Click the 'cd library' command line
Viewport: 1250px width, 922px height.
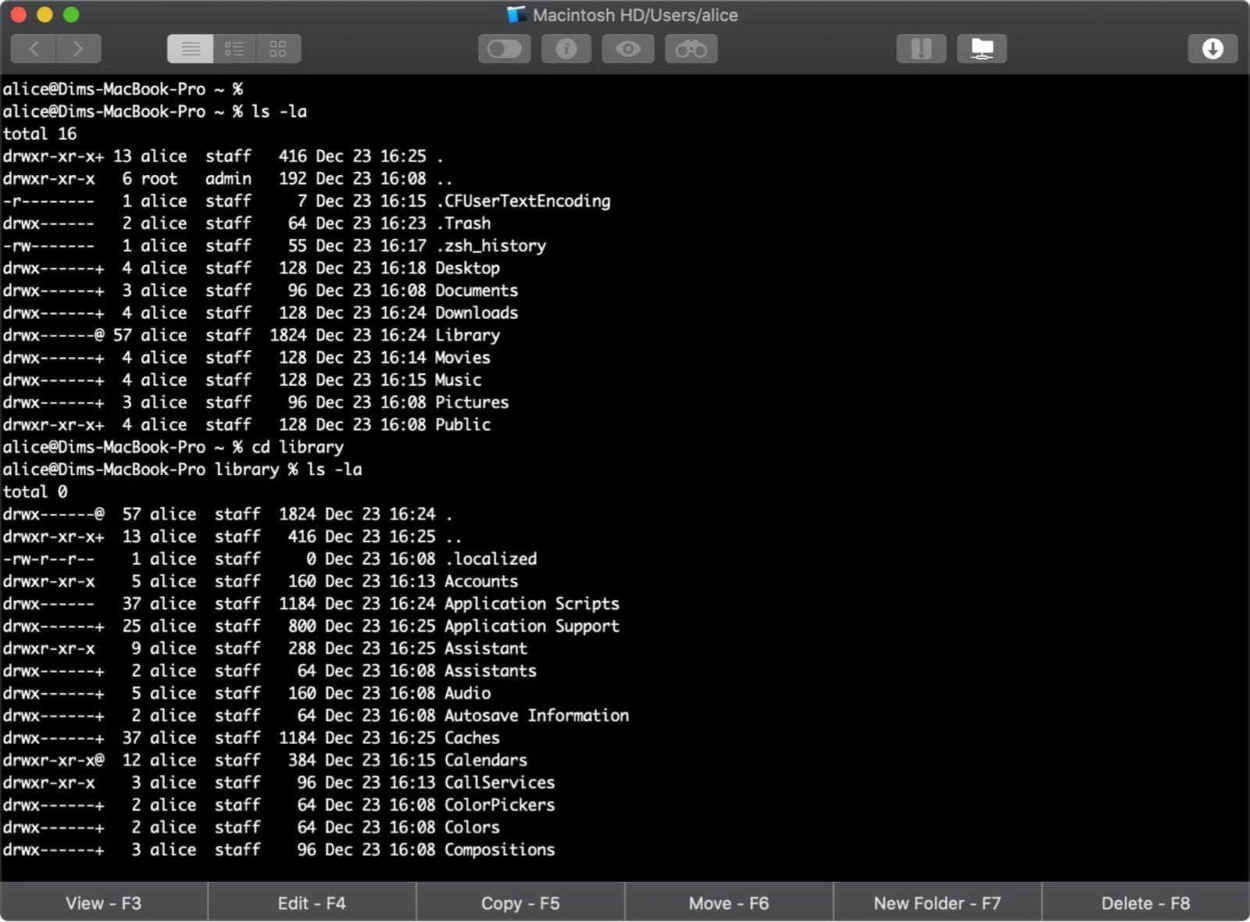(x=173, y=447)
